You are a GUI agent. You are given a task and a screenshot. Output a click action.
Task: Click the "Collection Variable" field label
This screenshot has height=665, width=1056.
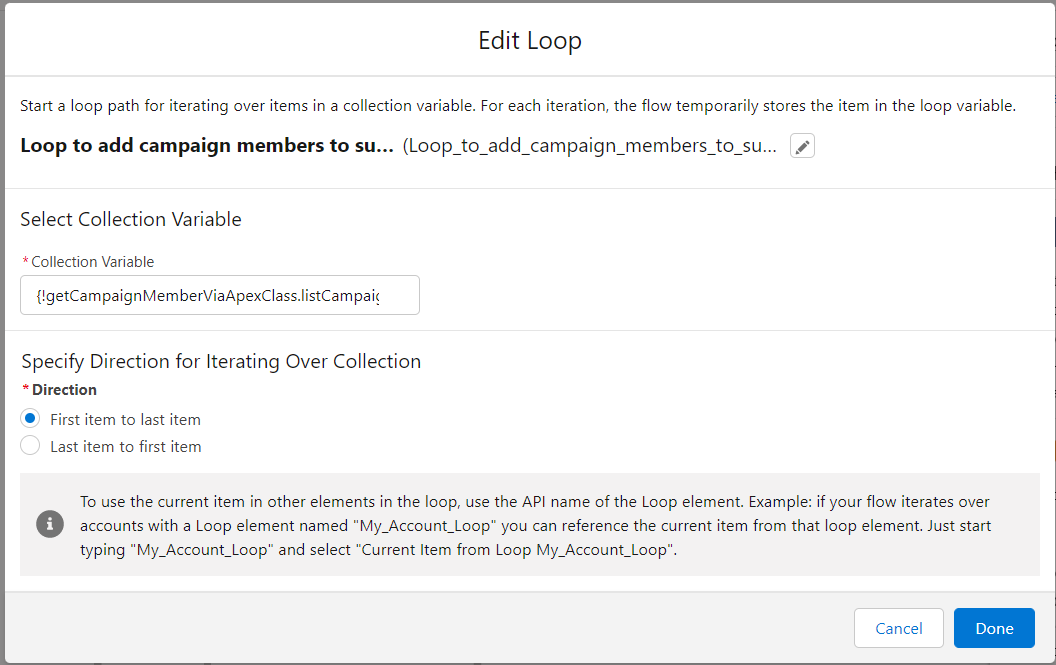point(92,261)
